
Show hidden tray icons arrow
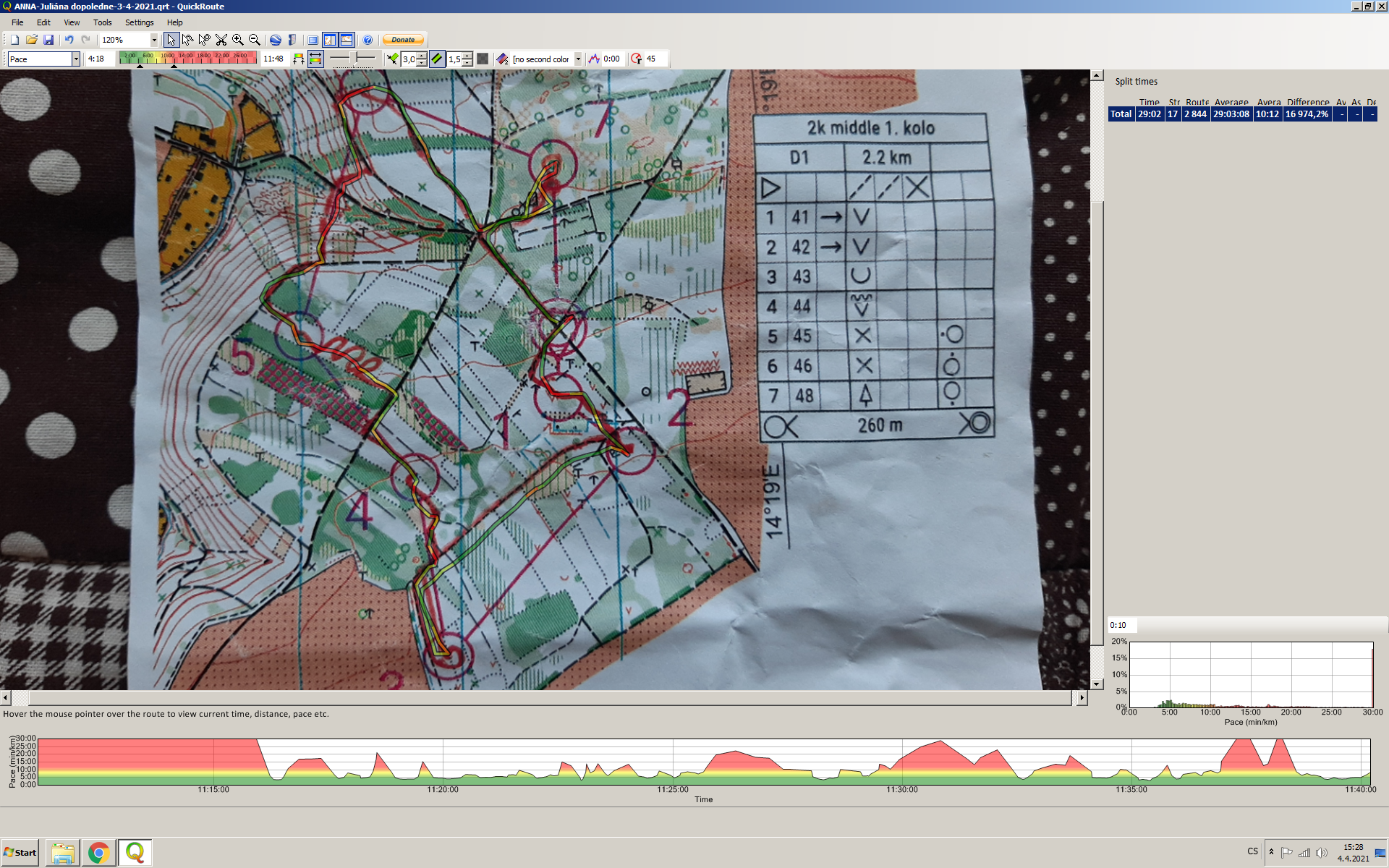coord(1271,852)
